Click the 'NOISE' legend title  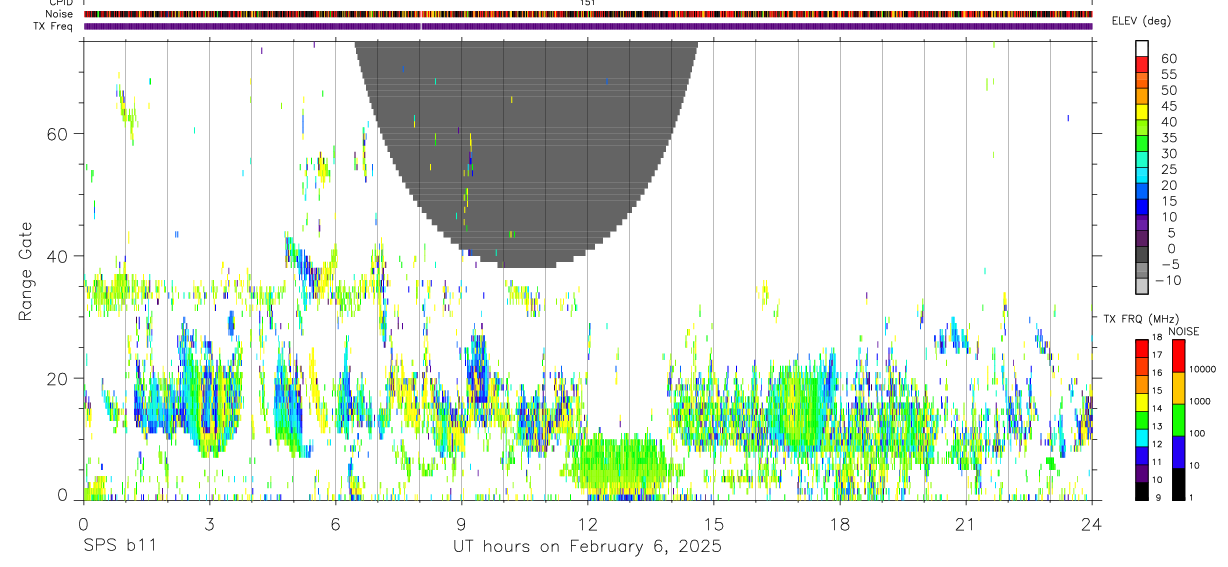(x=1183, y=331)
